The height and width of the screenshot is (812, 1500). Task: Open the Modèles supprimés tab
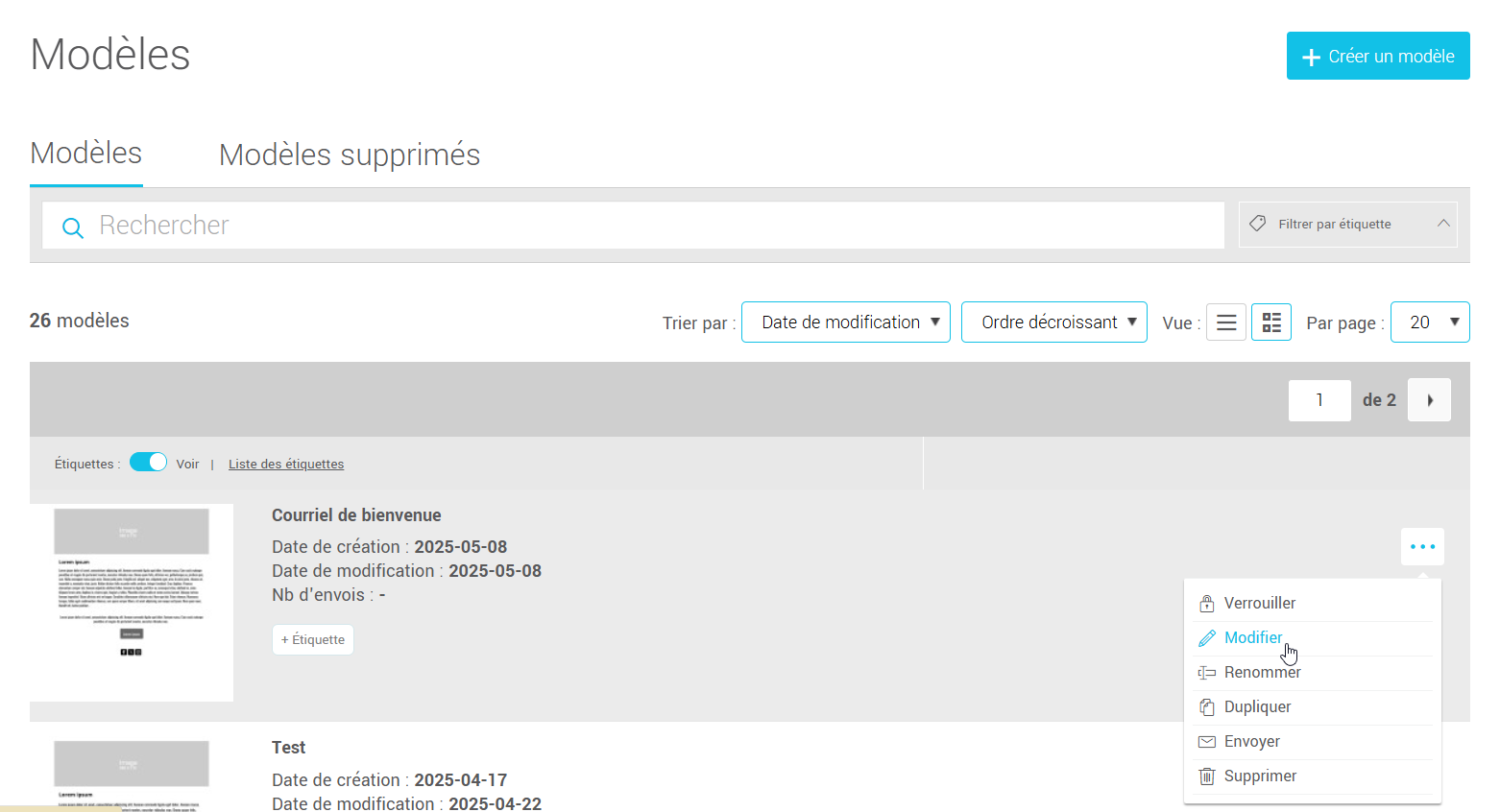click(x=350, y=155)
